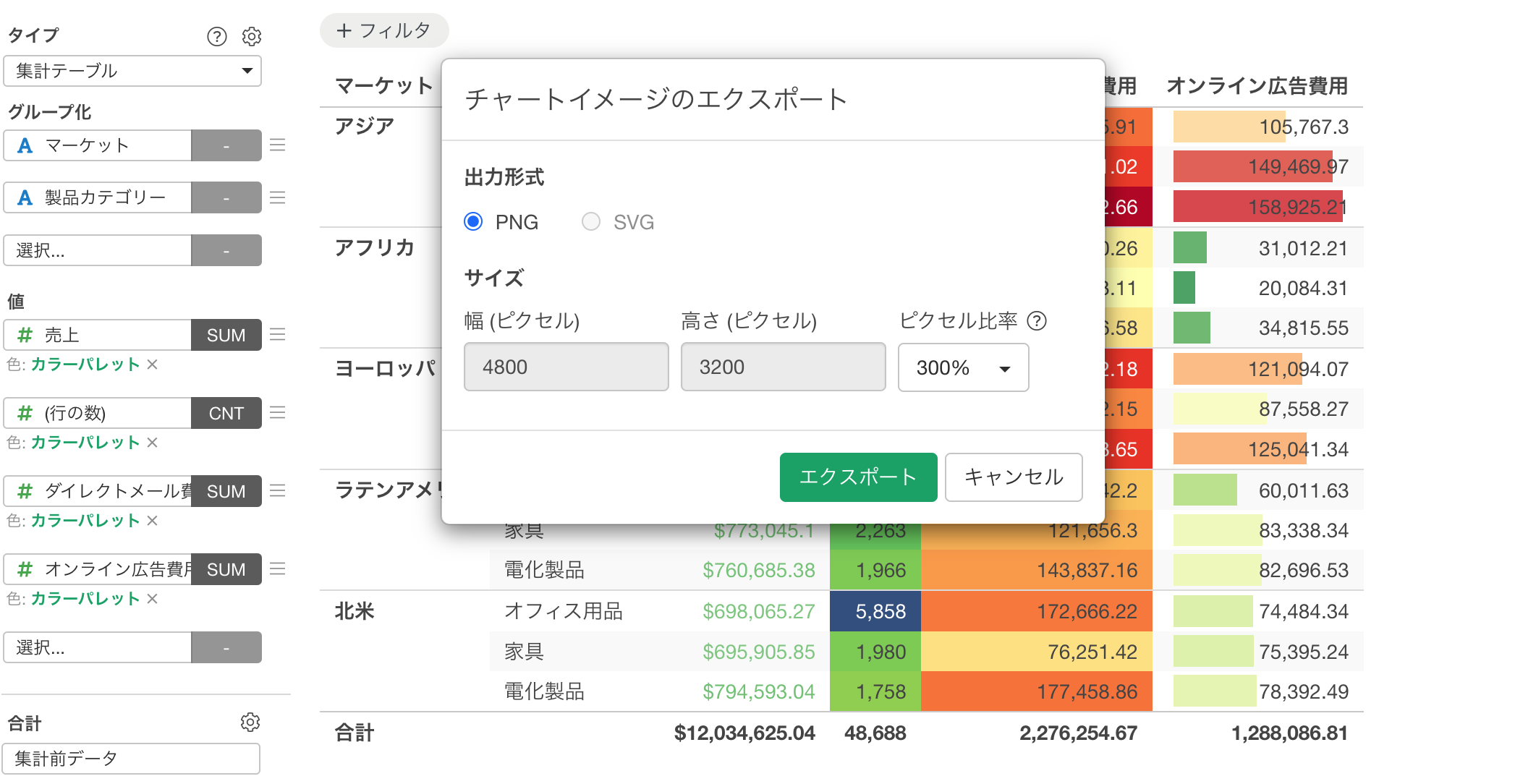Open the SUM aggregation for 売上
This screenshot has width=1515, height=784.
pos(226,335)
